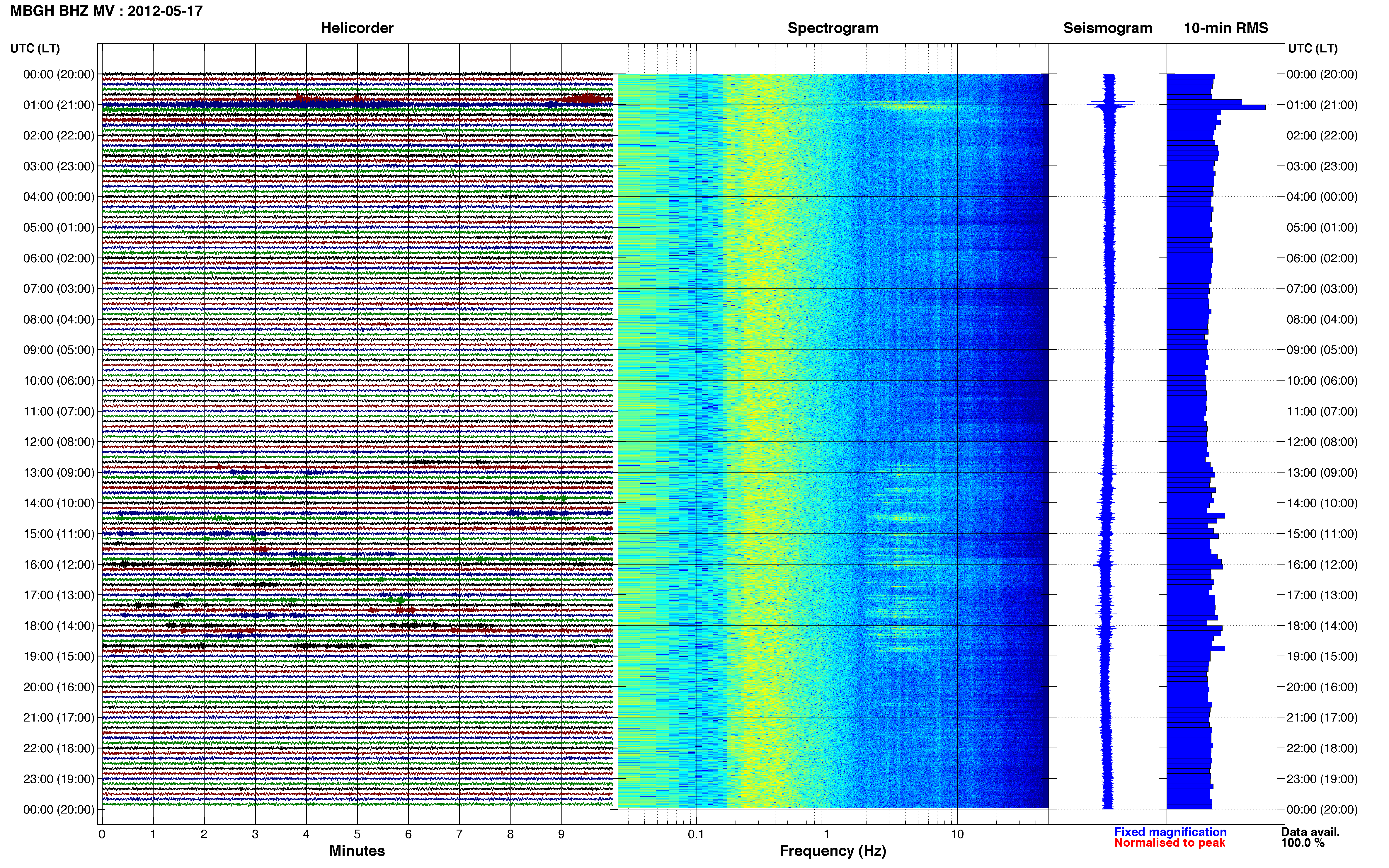Click right time label '08:00 (04:00)'
1389x868 pixels.
(x=1322, y=319)
